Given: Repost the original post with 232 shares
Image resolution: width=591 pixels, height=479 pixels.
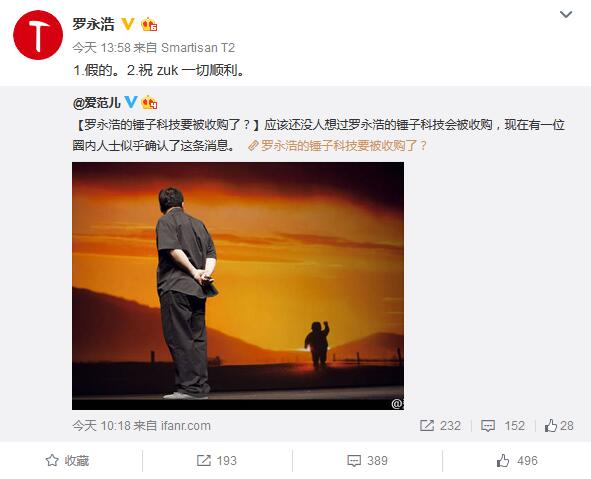Looking at the screenshot, I should click(440, 426).
